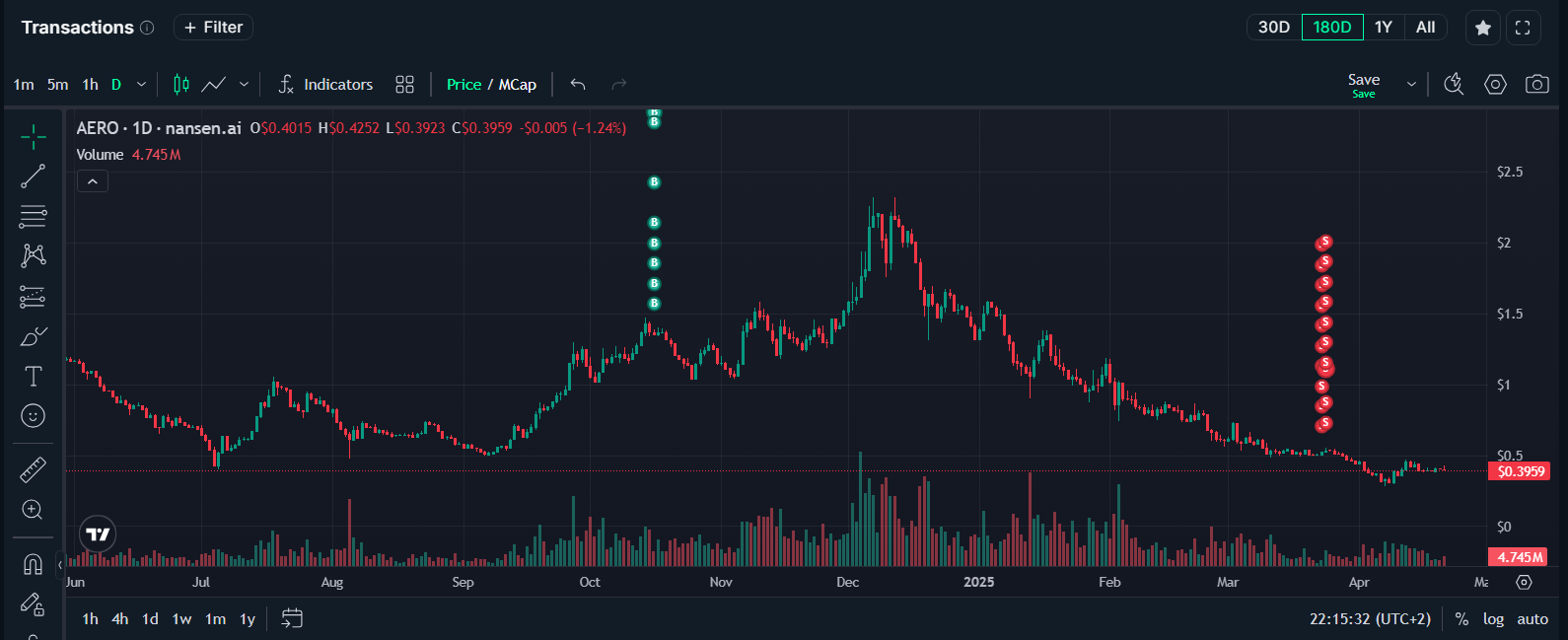The width and height of the screenshot is (1568, 640).
Task: Select the 180D range tab
Action: [x=1332, y=28]
